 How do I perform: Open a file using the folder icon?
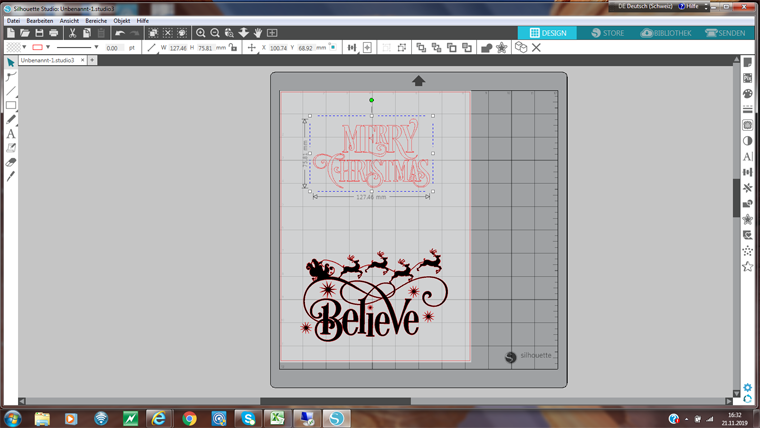click(x=25, y=33)
